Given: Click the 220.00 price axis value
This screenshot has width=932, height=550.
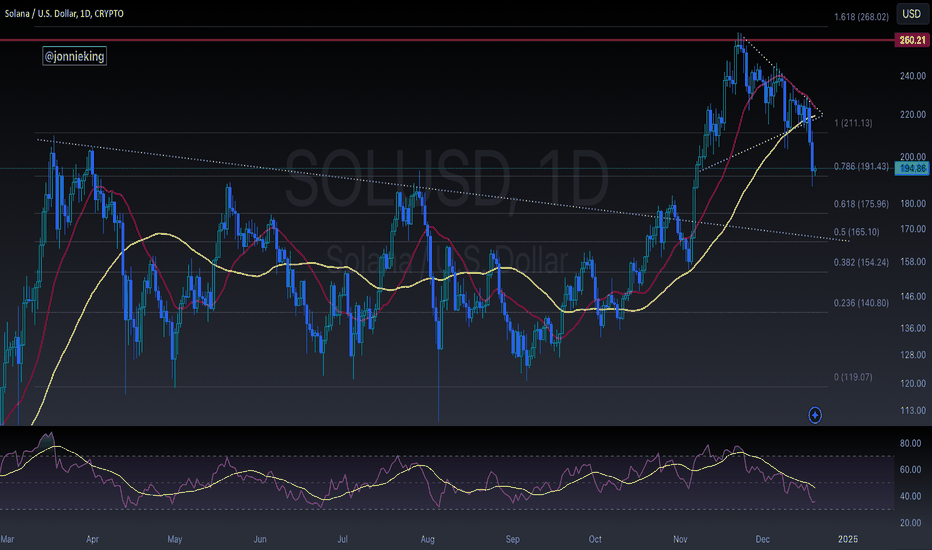Looking at the screenshot, I should coord(913,115).
